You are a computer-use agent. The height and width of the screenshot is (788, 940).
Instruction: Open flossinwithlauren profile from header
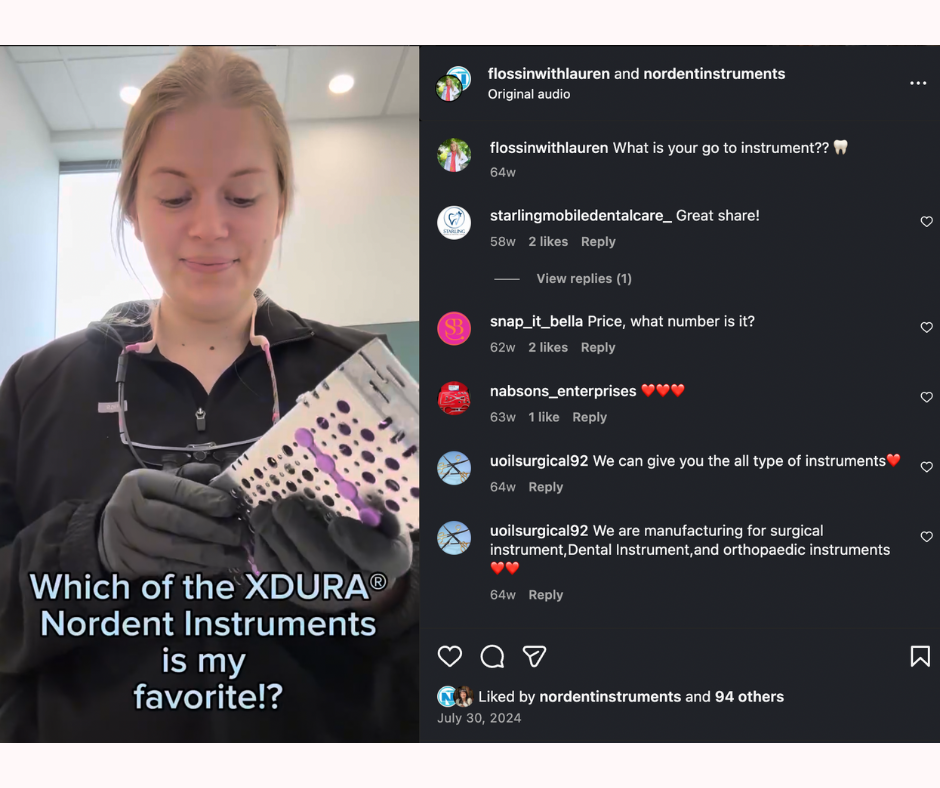[x=549, y=74]
